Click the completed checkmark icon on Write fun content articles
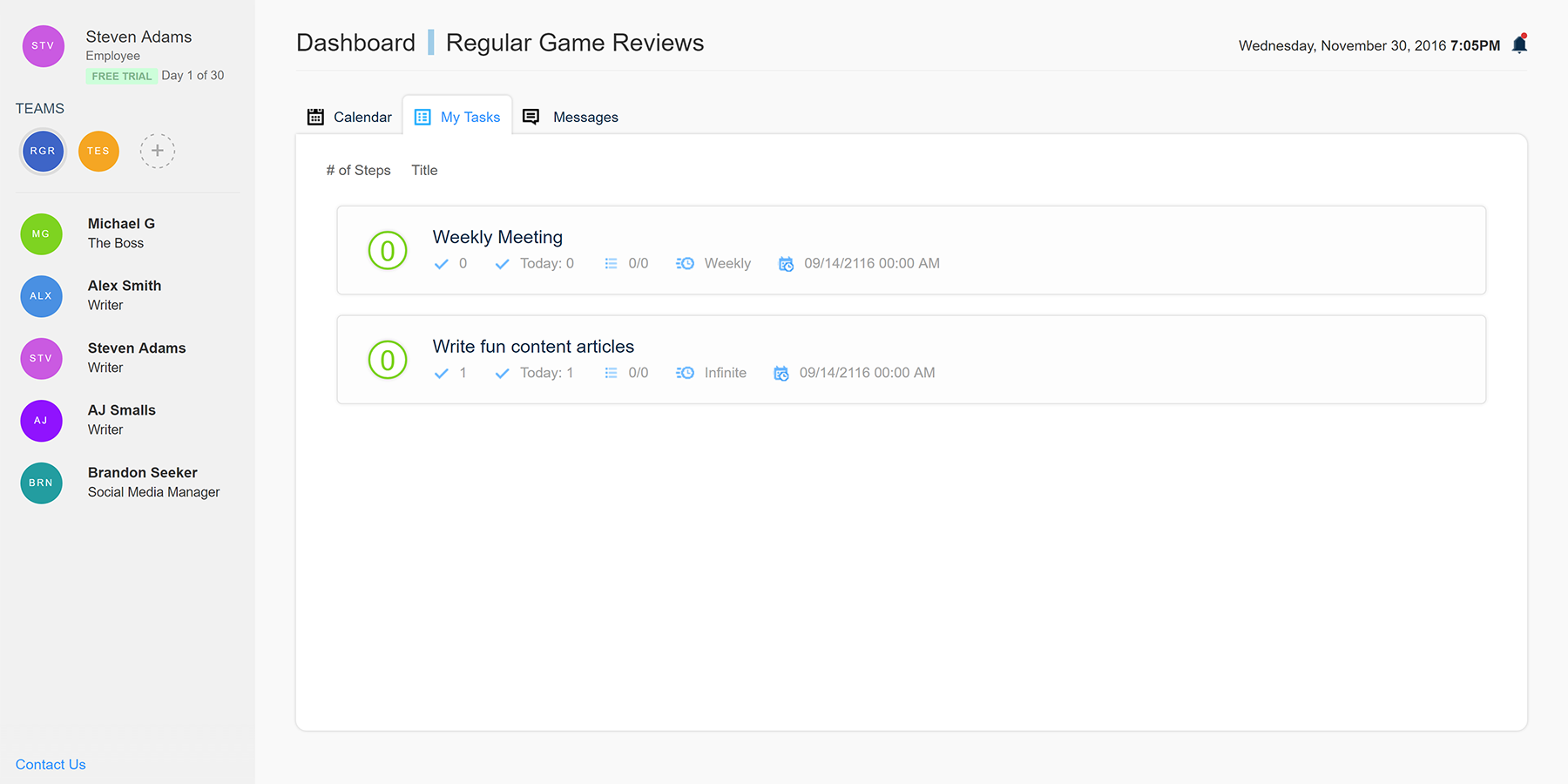This screenshot has width=1568, height=784. [x=442, y=373]
